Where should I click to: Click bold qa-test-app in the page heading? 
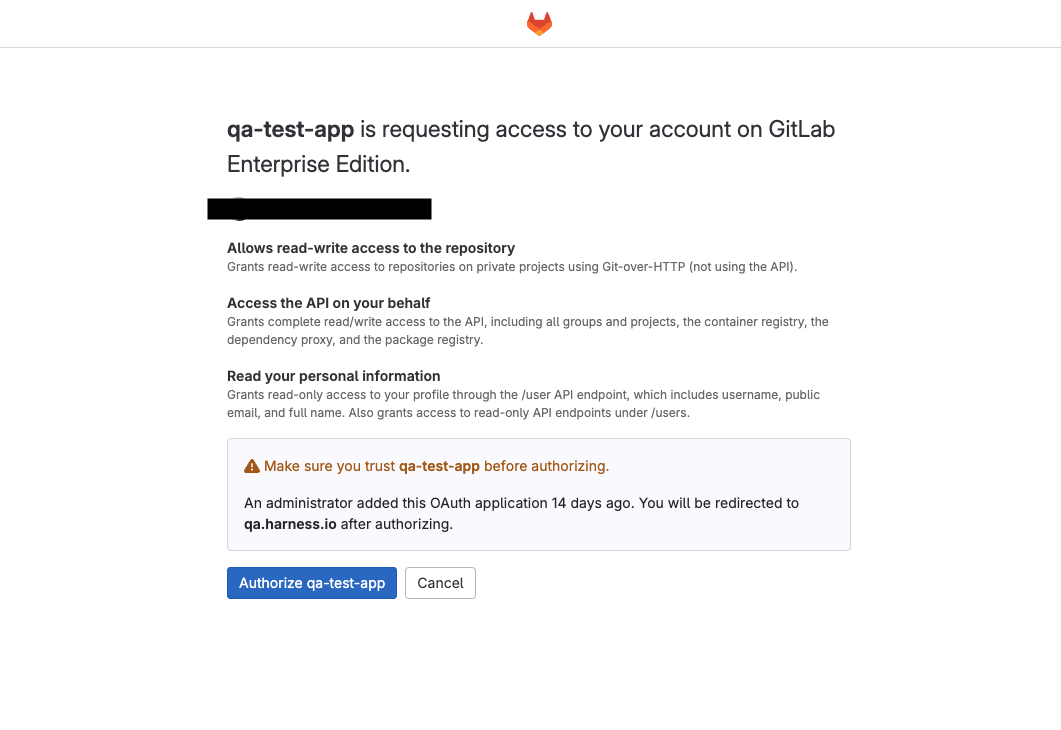point(290,130)
